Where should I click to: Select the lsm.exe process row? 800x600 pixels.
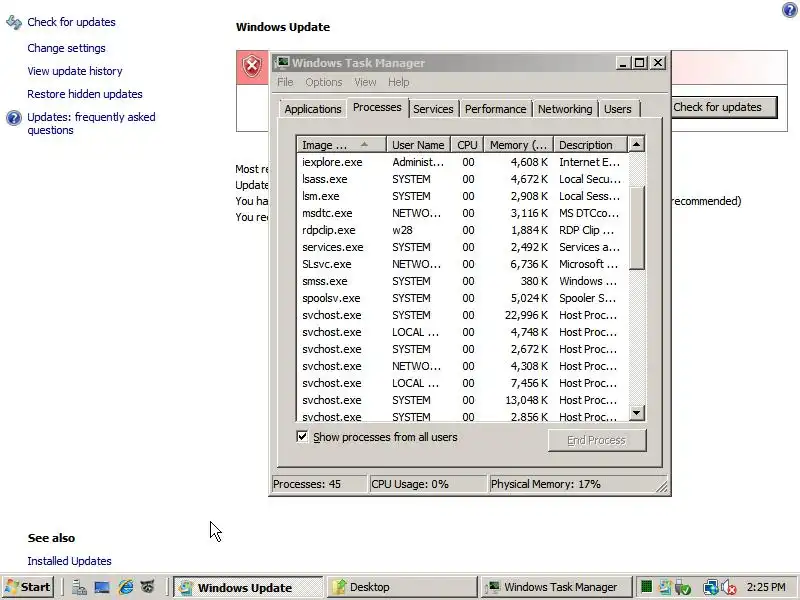462,196
